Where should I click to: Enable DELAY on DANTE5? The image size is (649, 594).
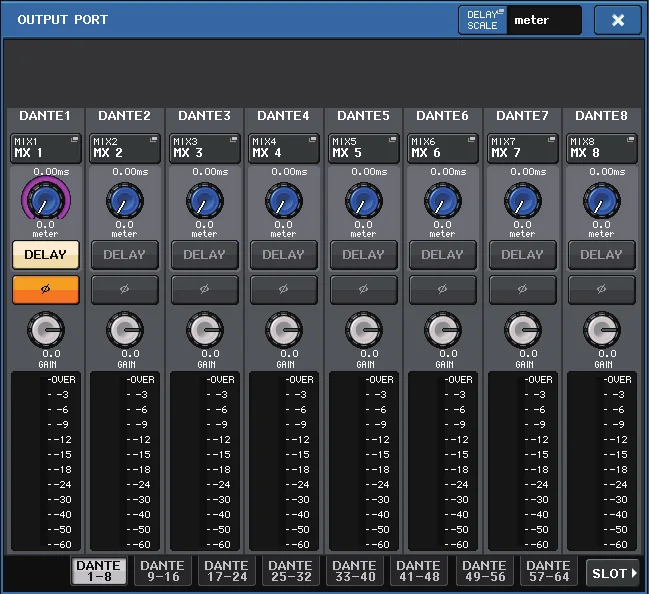pos(363,255)
